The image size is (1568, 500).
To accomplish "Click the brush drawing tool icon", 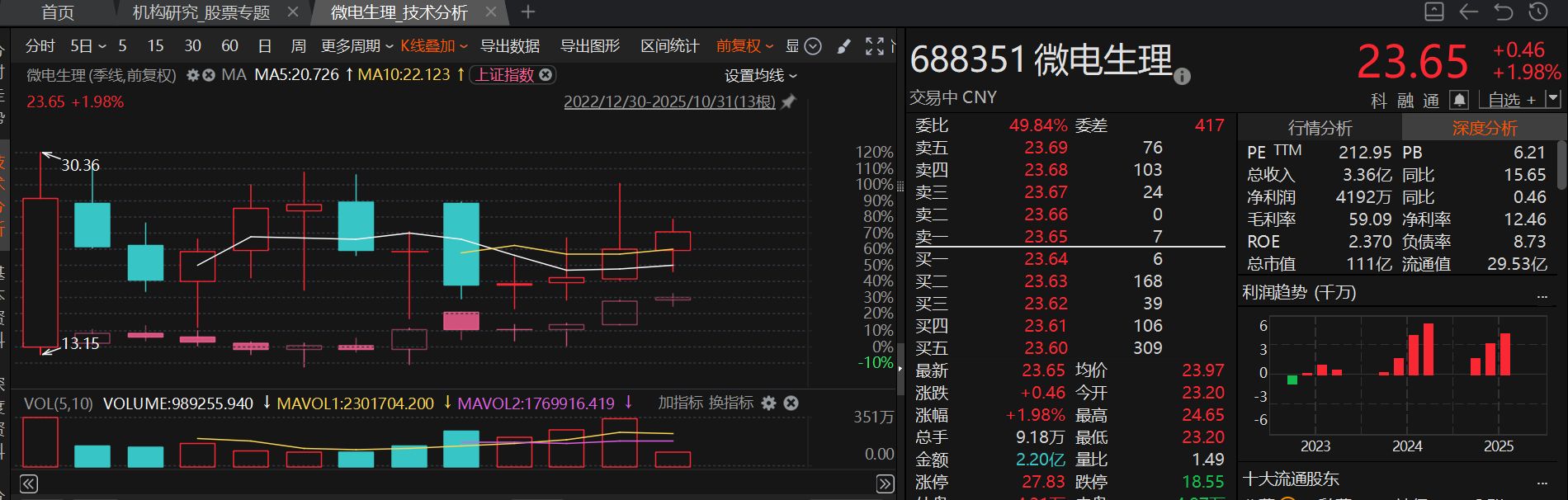I will pos(843,46).
